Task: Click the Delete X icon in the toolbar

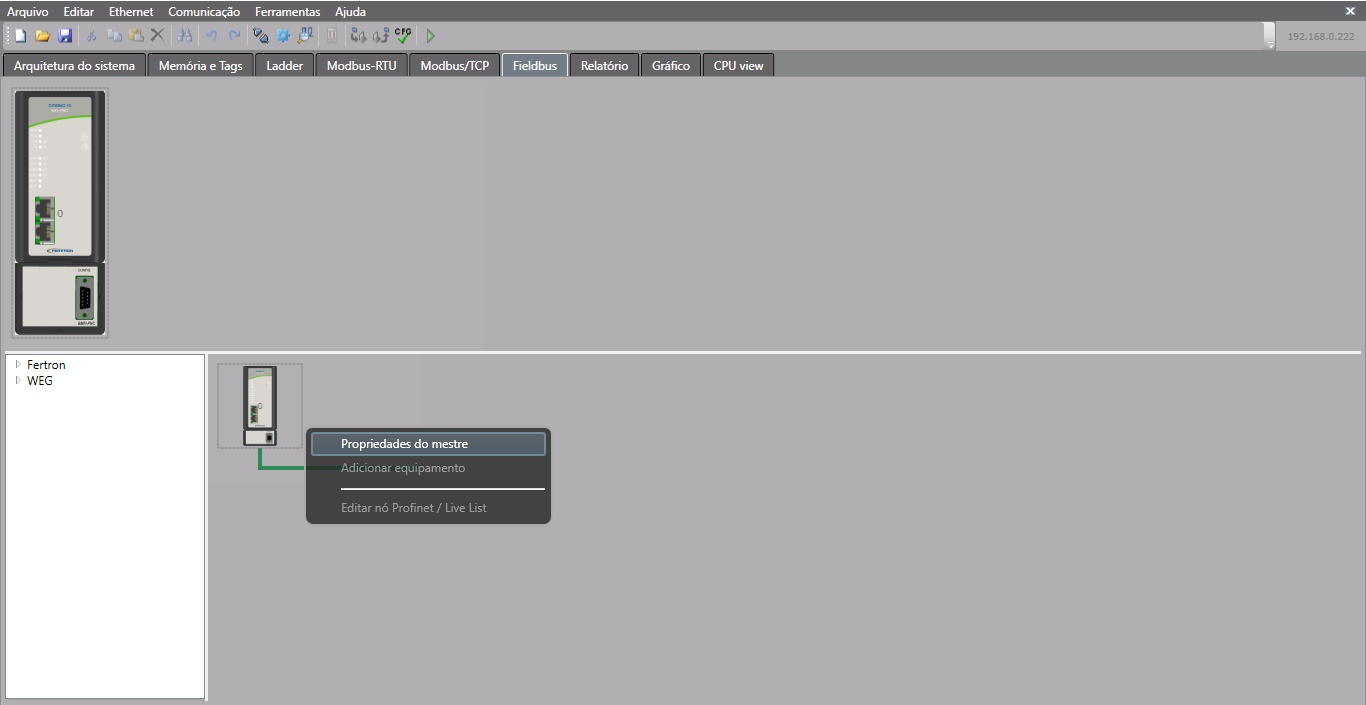Action: pyautogui.click(x=157, y=36)
